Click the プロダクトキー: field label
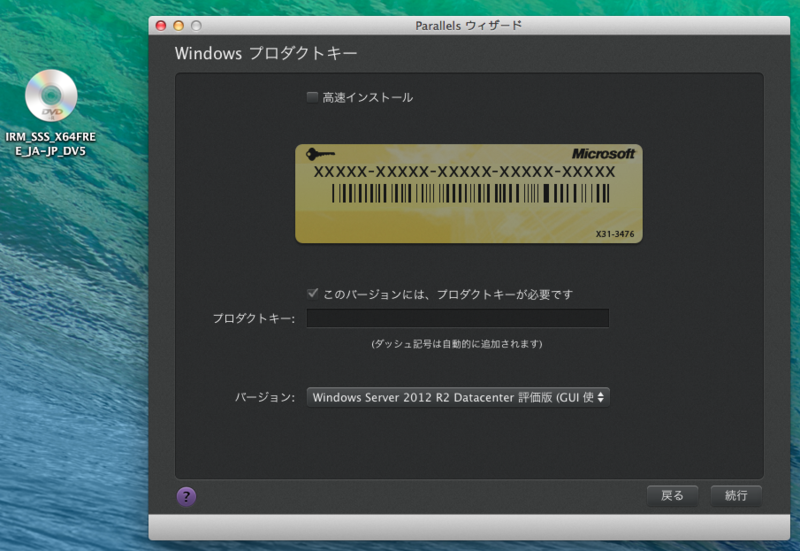Image resolution: width=800 pixels, height=551 pixels. (x=254, y=319)
